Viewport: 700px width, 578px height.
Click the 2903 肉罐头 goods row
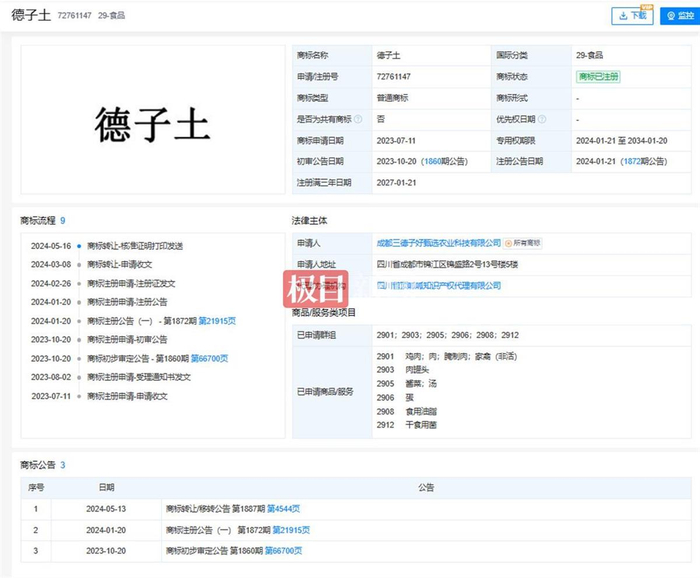tap(403, 370)
